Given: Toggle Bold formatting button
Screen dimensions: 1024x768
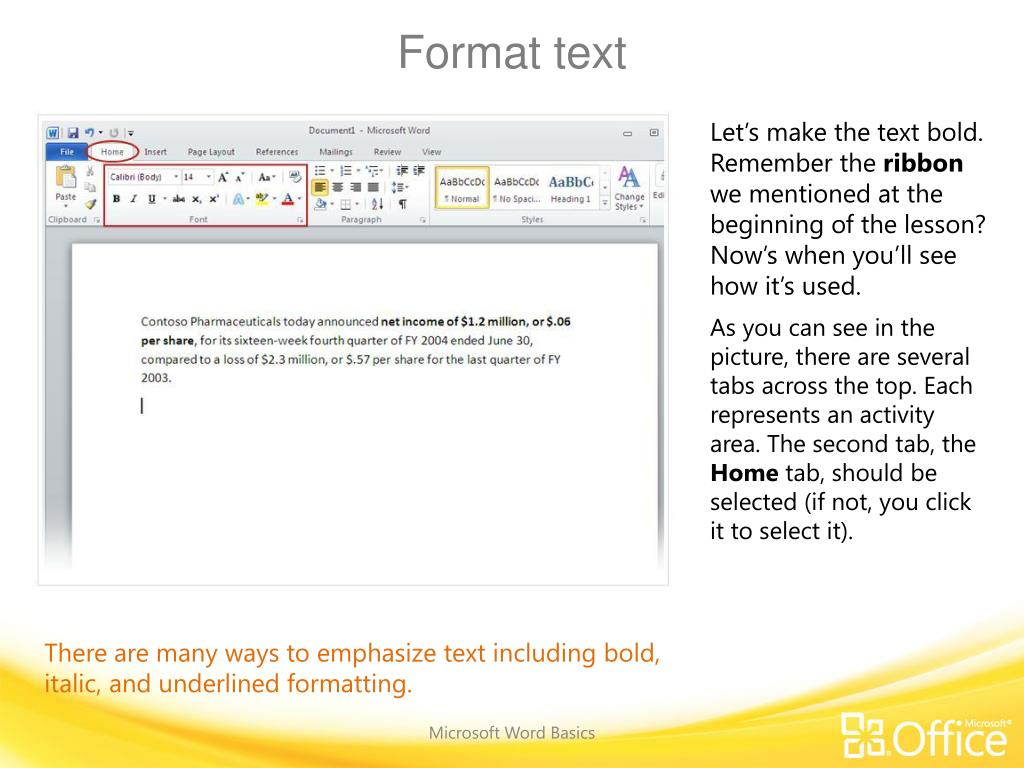Looking at the screenshot, I should tap(116, 199).
